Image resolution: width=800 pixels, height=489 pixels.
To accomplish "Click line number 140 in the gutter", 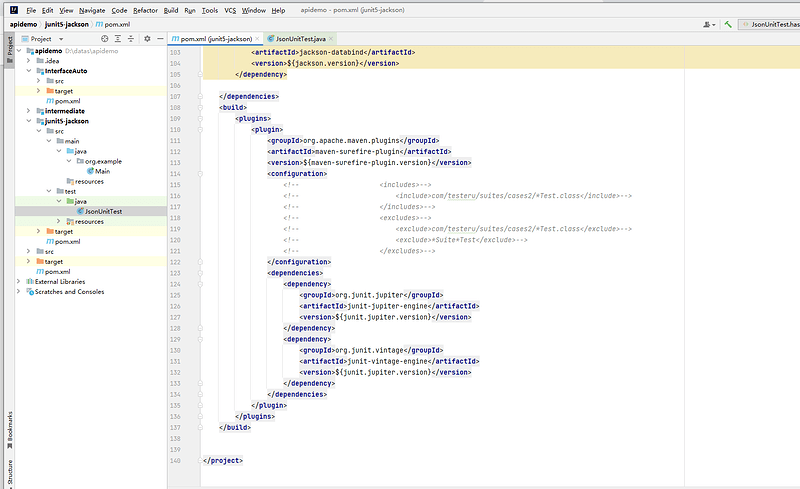I will click(176, 461).
